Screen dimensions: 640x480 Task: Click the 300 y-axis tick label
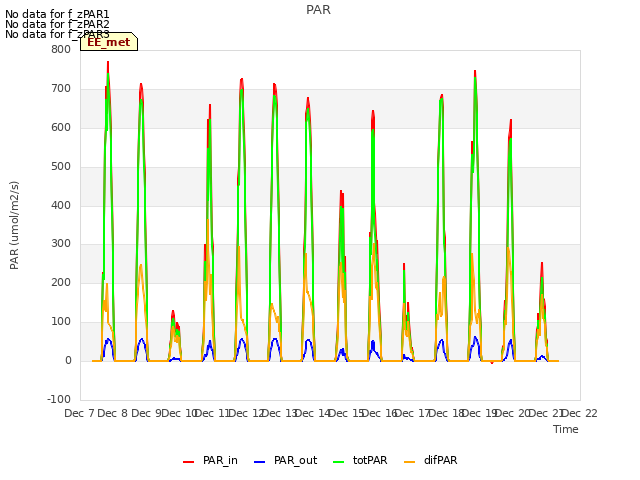[61, 244]
